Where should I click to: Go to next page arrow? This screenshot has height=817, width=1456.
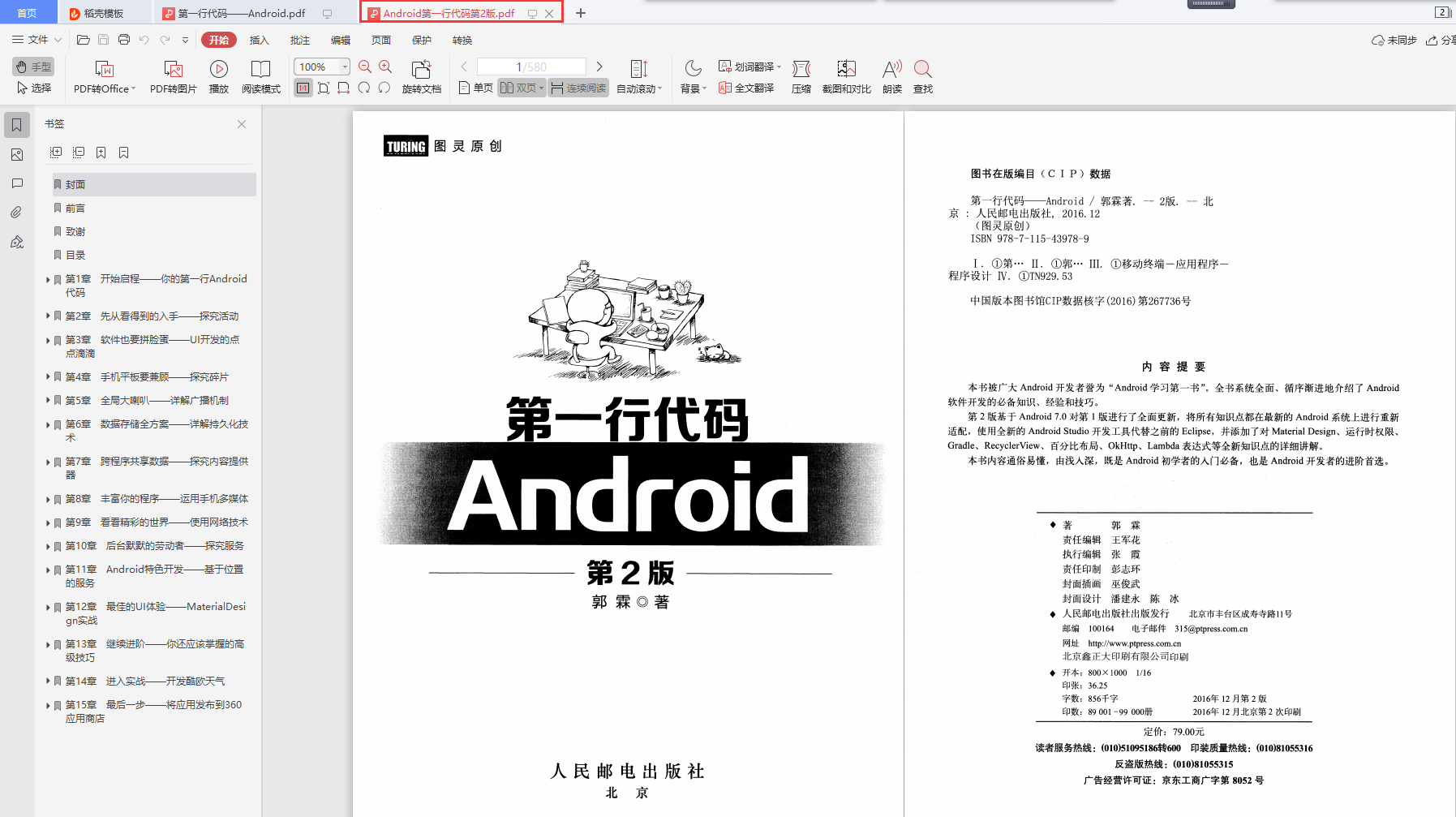coord(599,67)
